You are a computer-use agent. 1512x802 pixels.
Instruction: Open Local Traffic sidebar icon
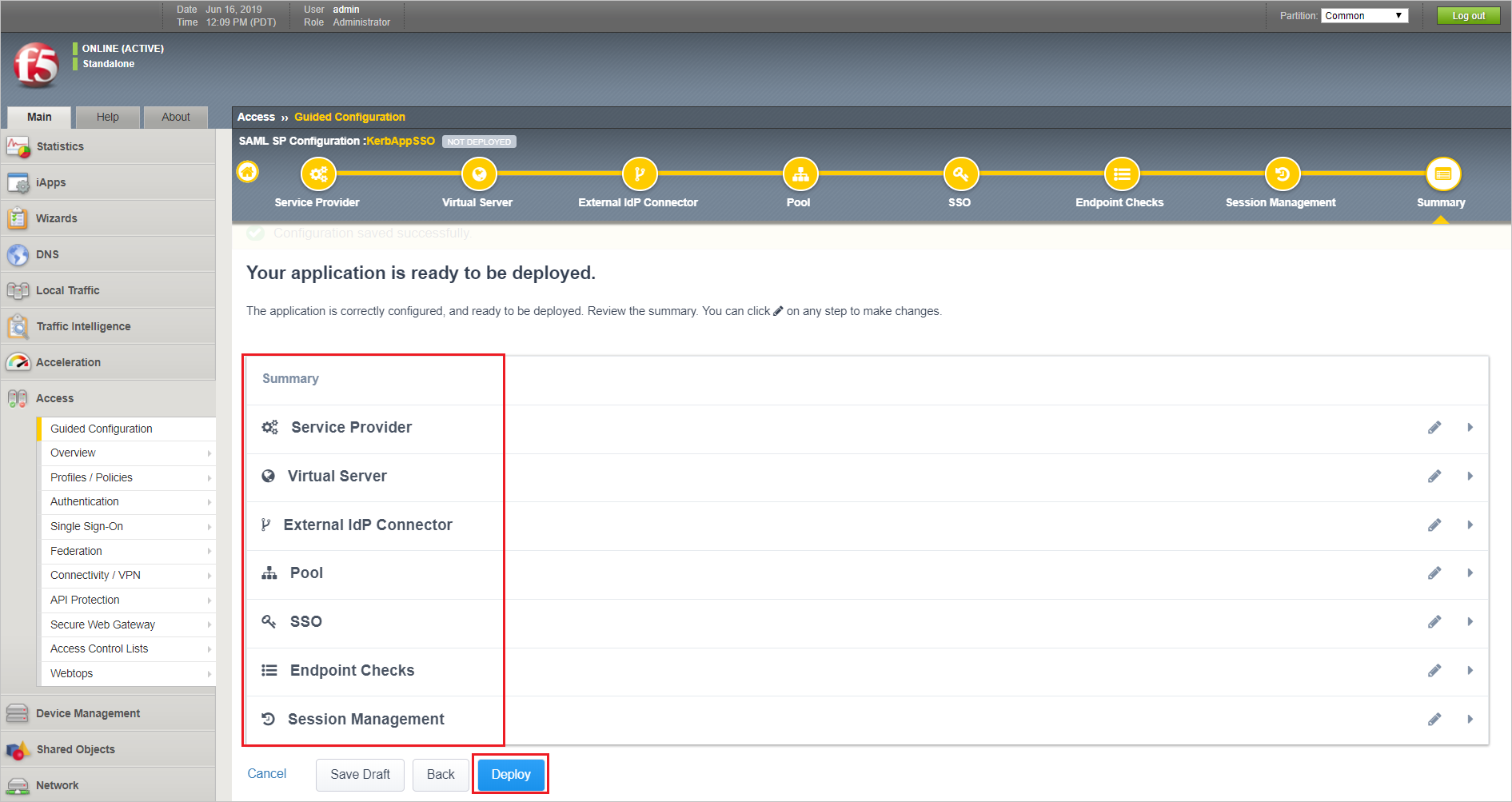[18, 290]
